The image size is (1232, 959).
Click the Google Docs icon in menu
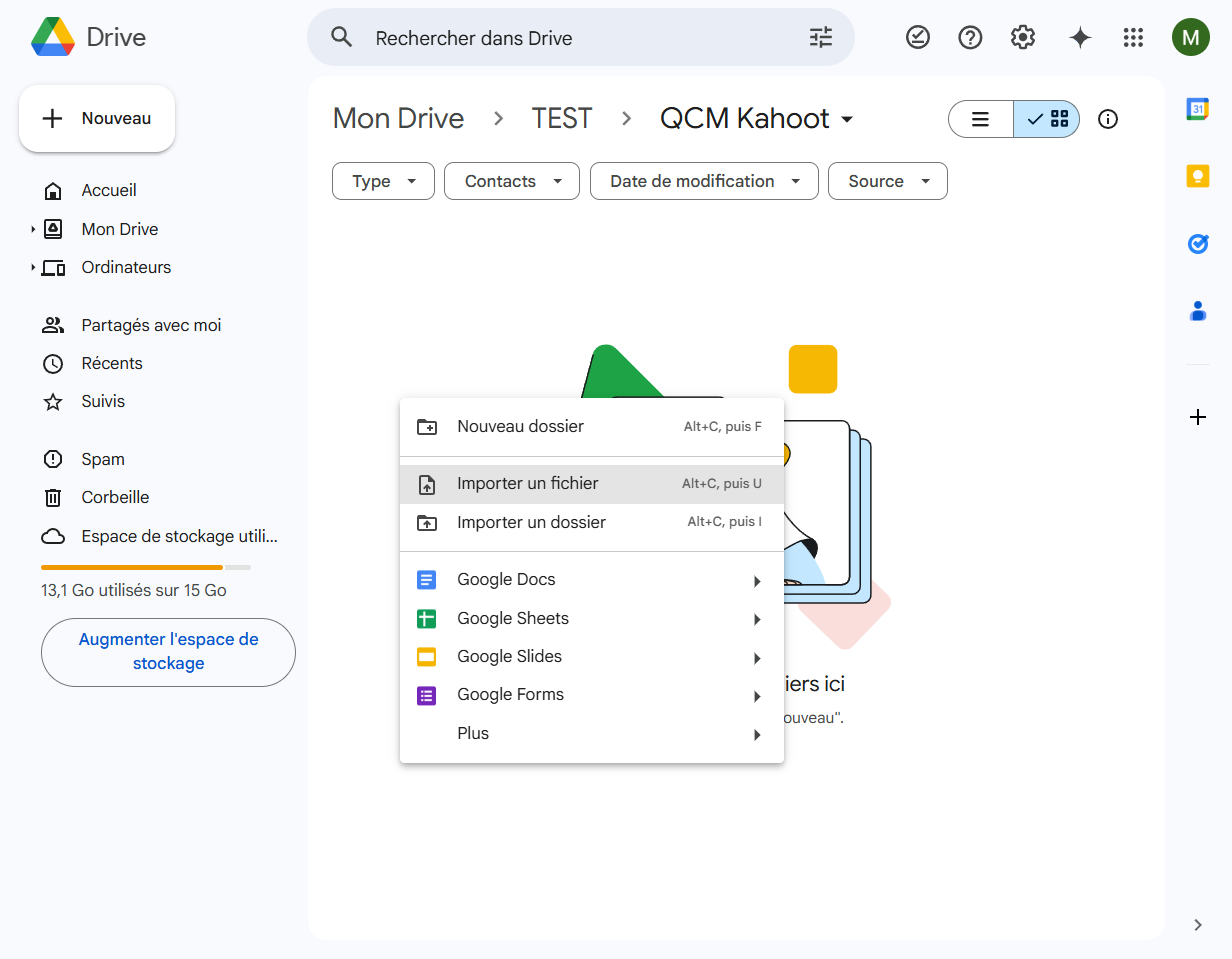click(427, 580)
